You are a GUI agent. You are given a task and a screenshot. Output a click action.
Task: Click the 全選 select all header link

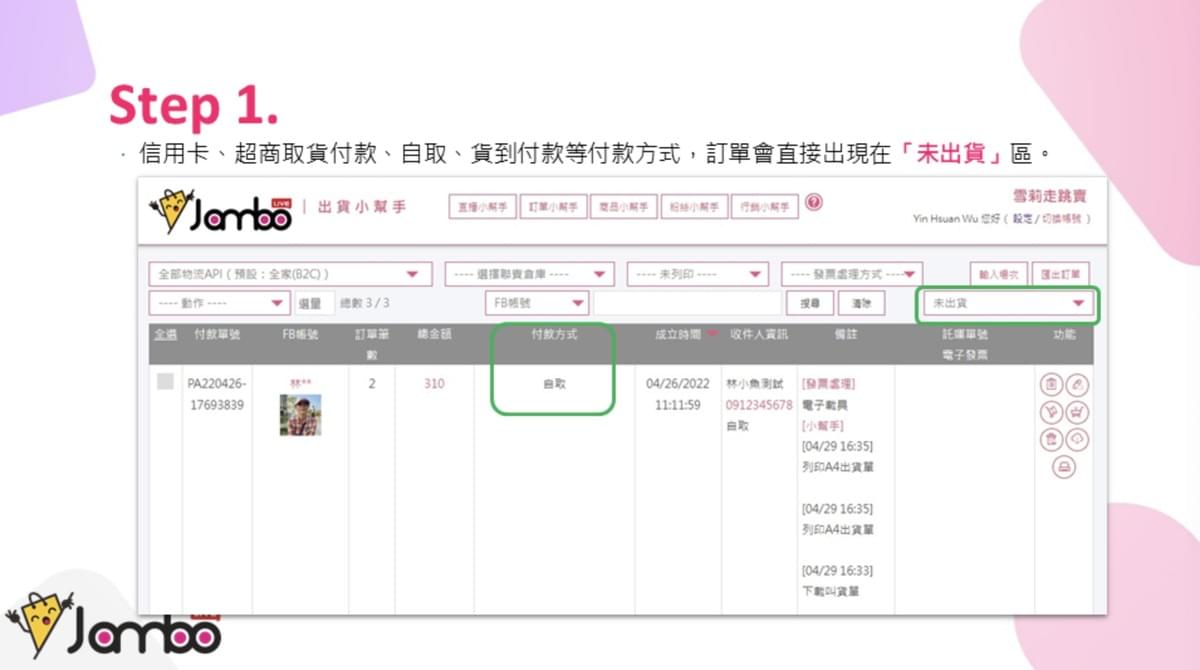coord(165,334)
